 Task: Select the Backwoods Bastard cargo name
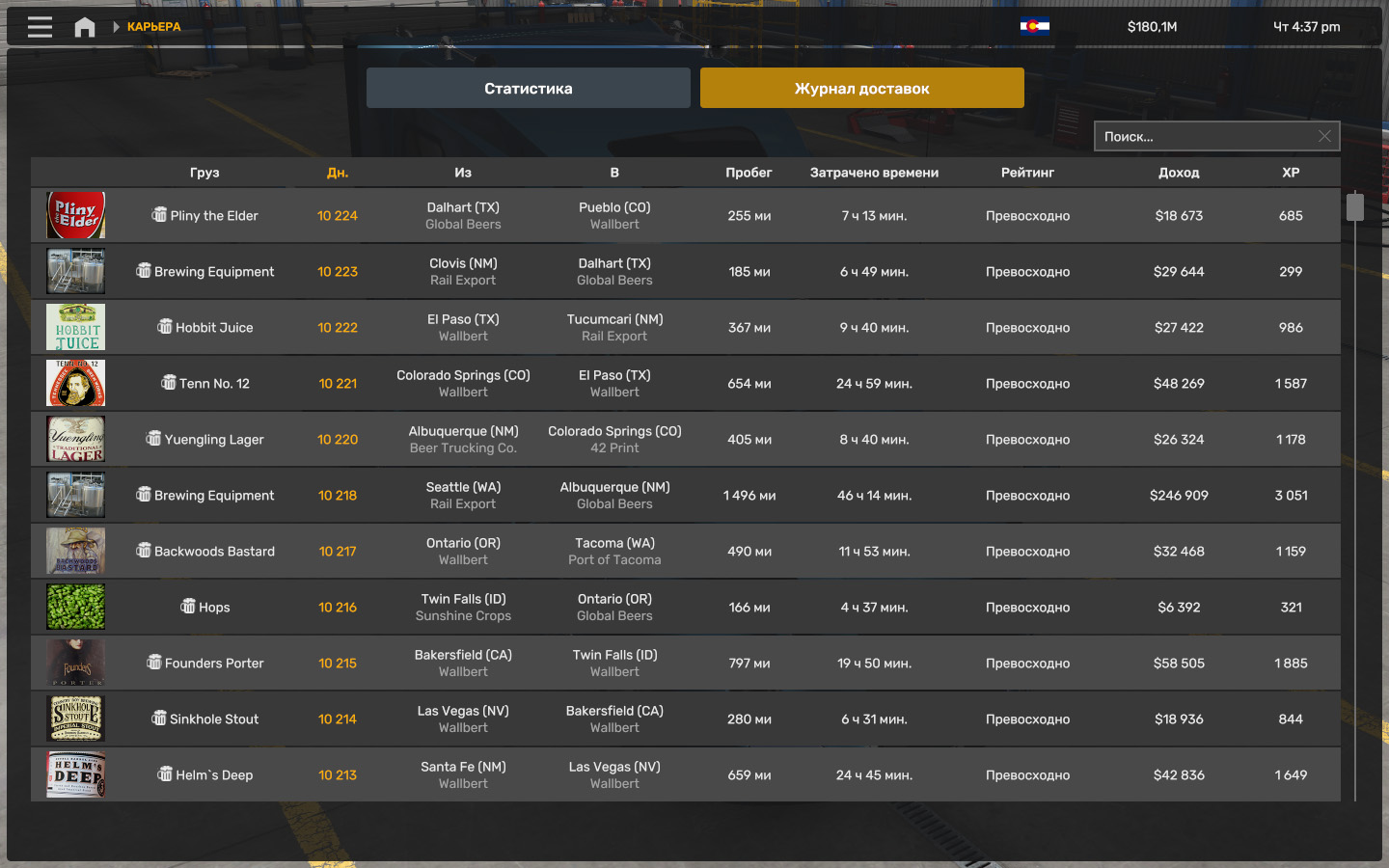pyautogui.click(x=214, y=552)
